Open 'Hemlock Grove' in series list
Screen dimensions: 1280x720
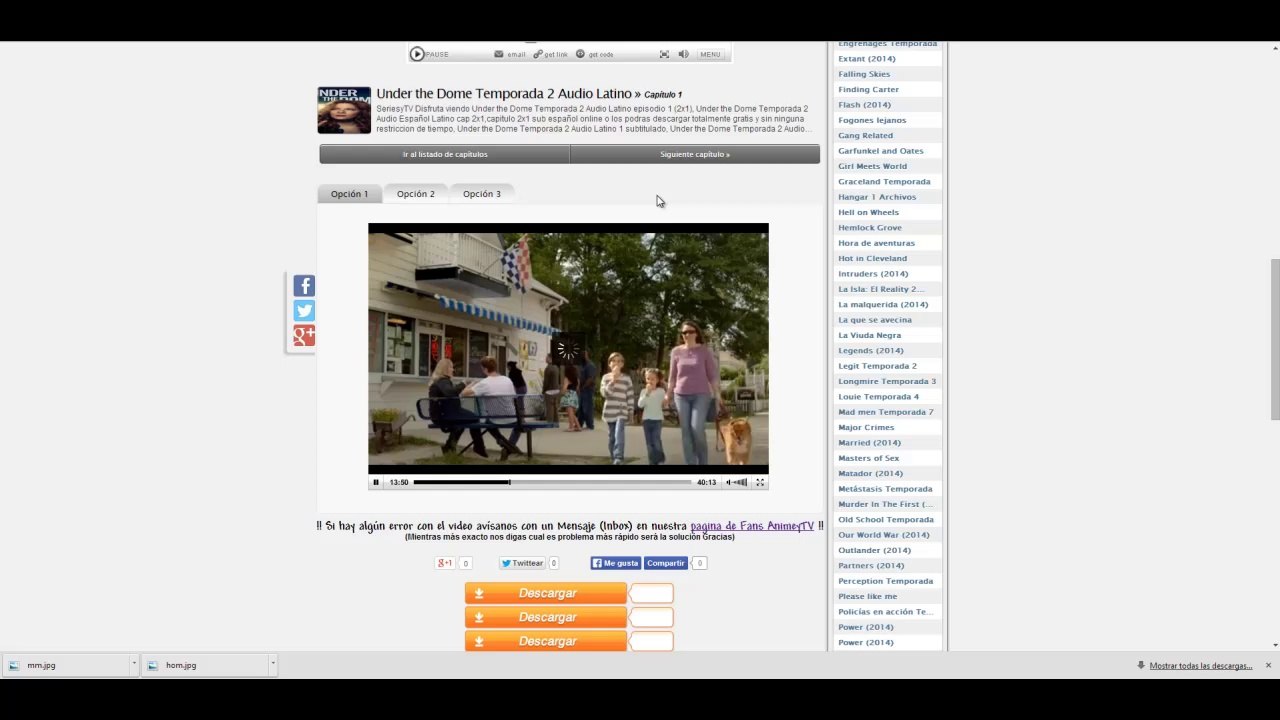(870, 228)
